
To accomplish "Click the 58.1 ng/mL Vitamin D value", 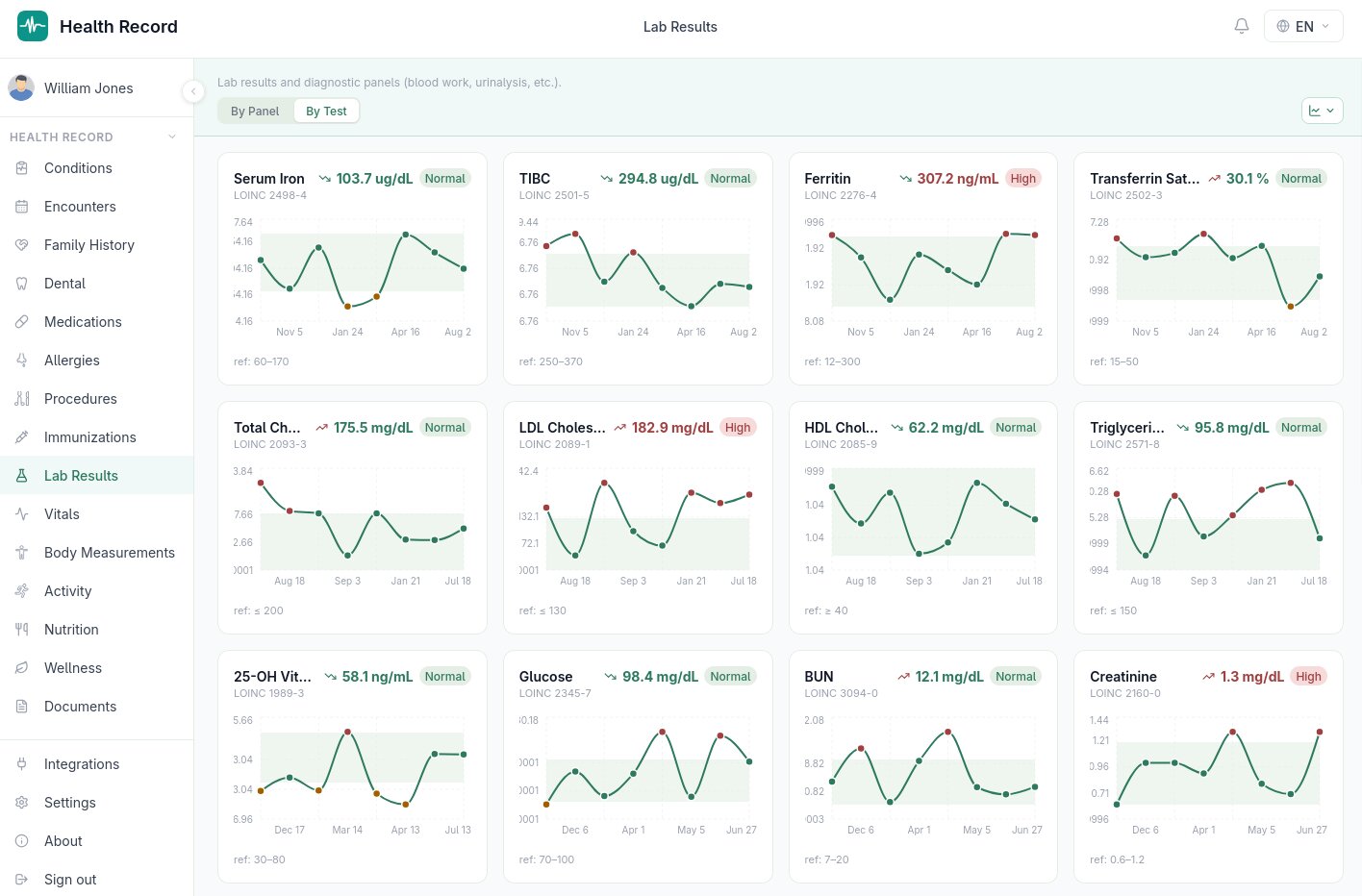I will coord(377,677).
